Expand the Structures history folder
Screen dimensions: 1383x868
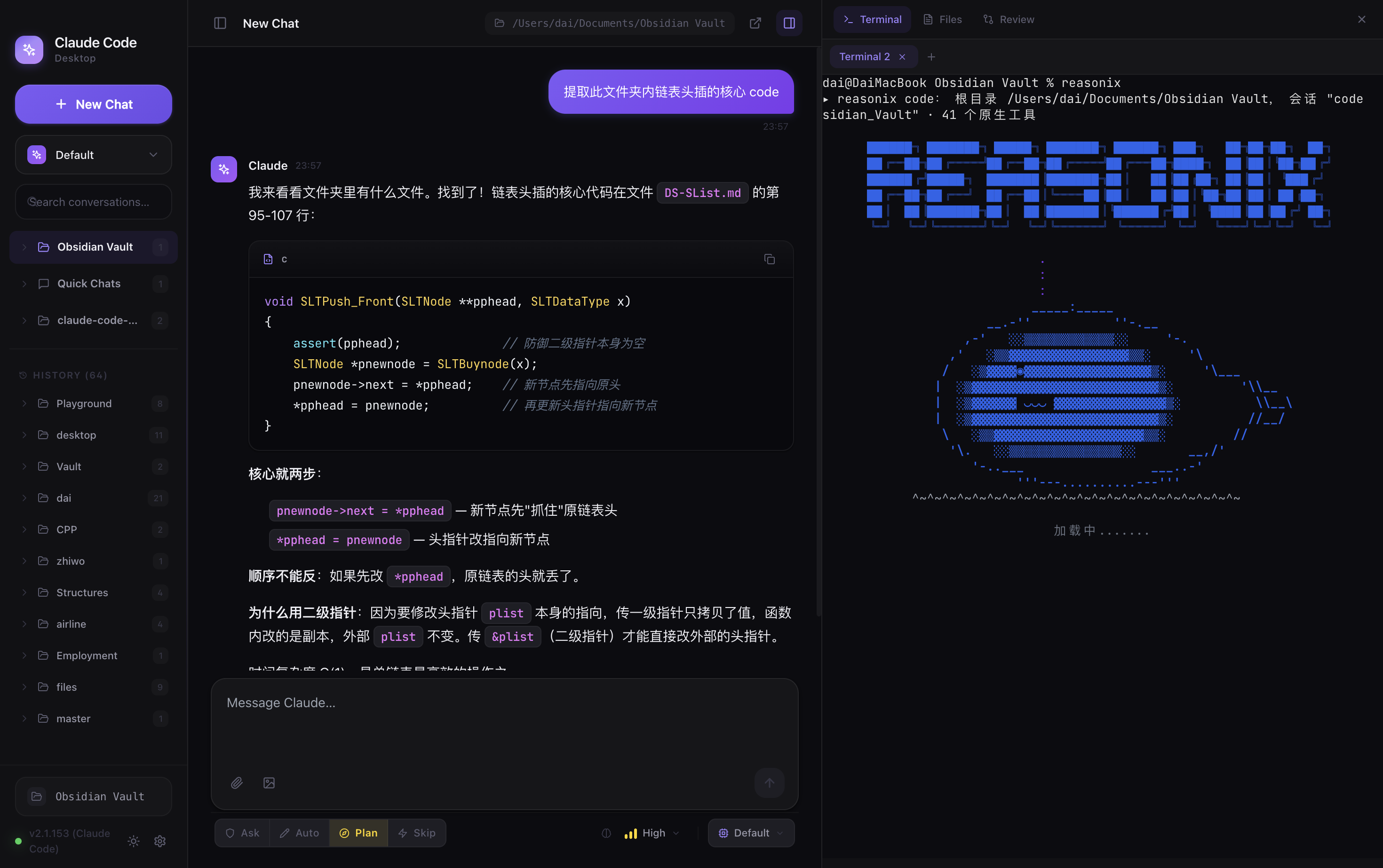[24, 592]
